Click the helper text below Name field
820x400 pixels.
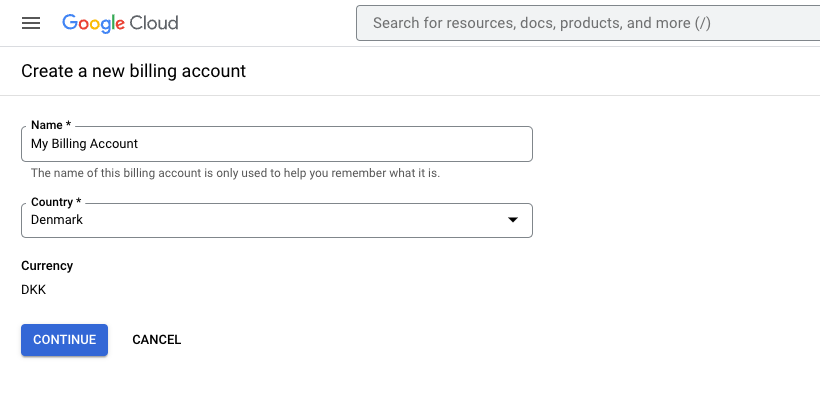point(235,173)
